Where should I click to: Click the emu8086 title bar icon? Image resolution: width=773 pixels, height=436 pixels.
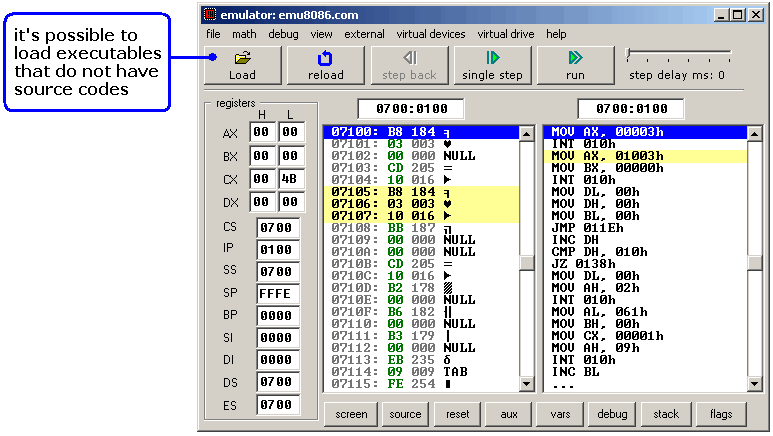[x=211, y=15]
